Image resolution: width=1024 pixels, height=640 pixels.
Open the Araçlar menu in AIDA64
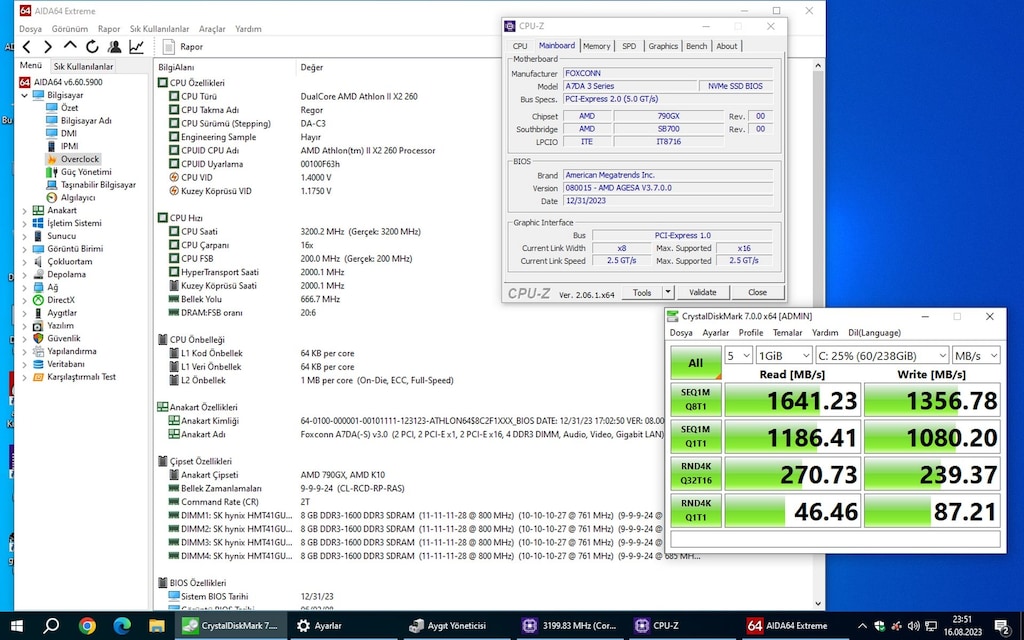pos(212,29)
